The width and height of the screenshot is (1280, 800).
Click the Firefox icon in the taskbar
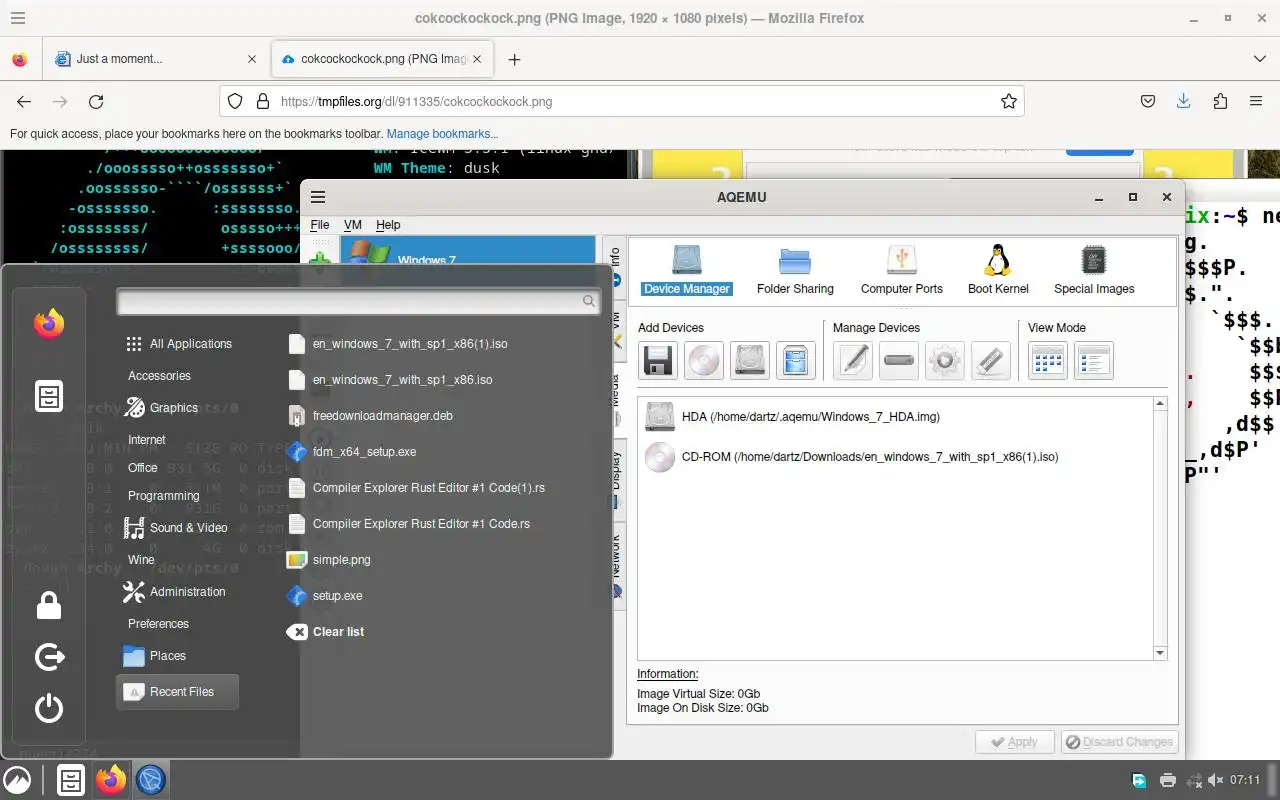coord(111,780)
